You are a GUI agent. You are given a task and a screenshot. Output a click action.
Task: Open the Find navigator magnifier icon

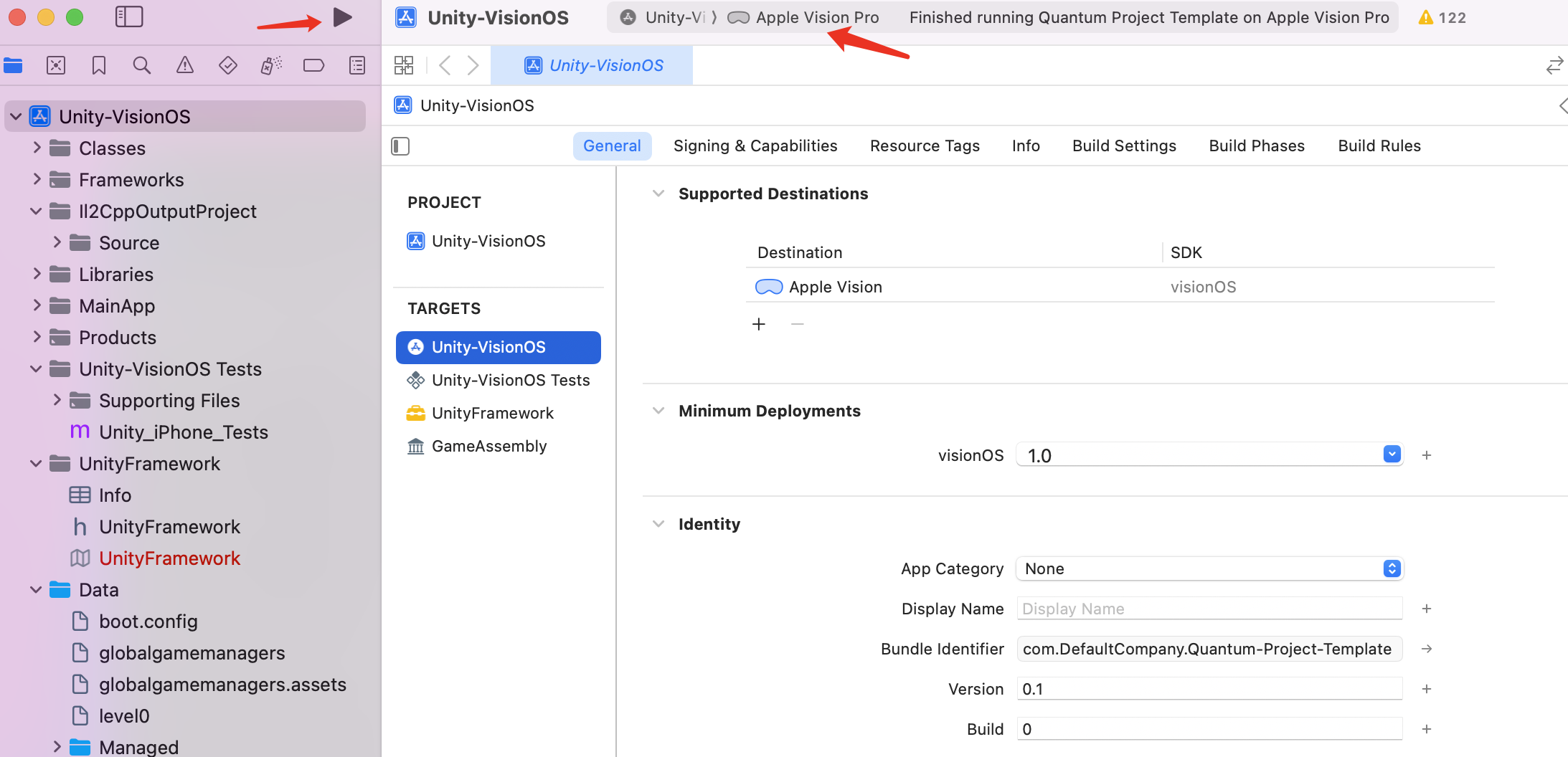(x=142, y=66)
